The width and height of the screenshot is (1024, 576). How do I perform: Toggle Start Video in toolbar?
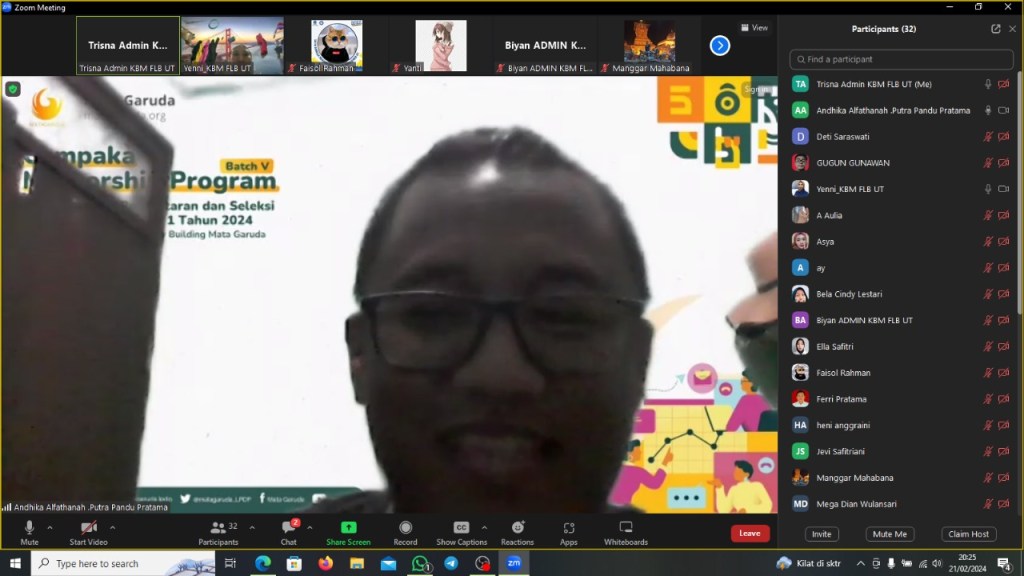click(88, 531)
